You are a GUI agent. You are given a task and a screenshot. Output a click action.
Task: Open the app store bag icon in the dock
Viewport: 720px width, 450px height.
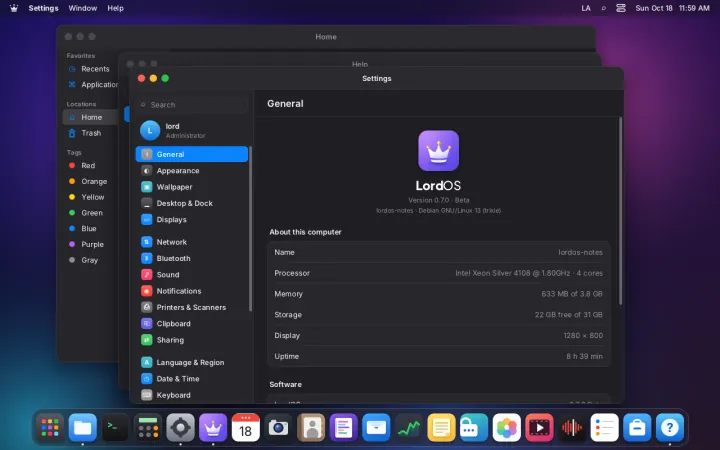click(x=637, y=428)
